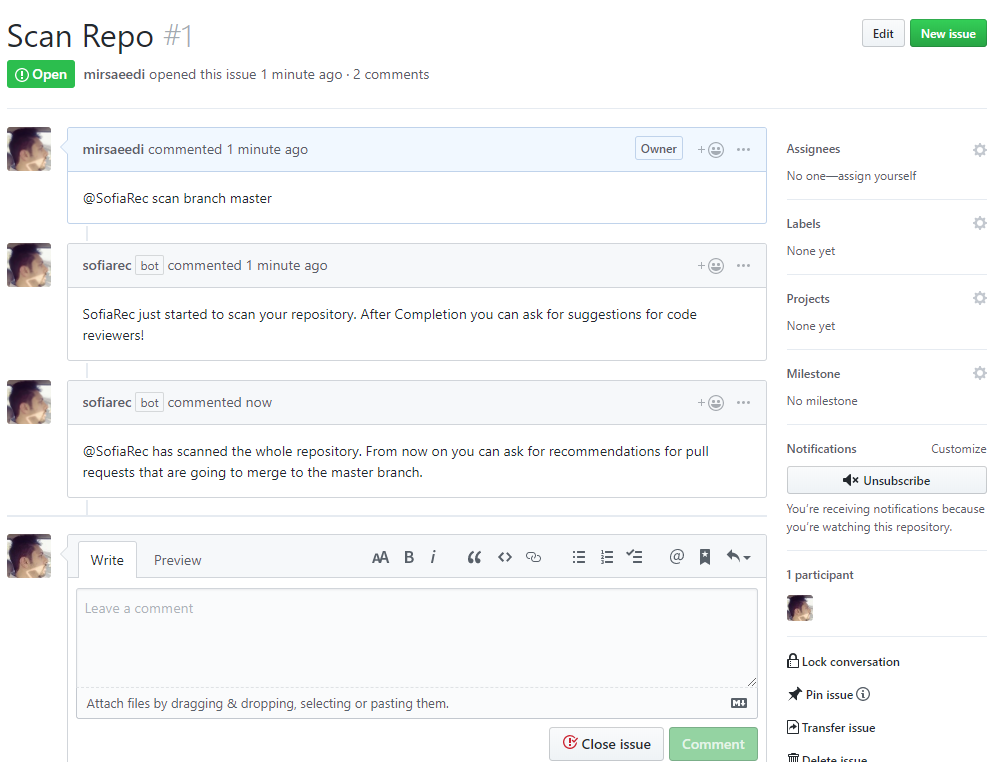Image resolution: width=998 pixels, height=762 pixels.
Task: Open options menu on mirsaeedi's comment
Action: point(743,150)
